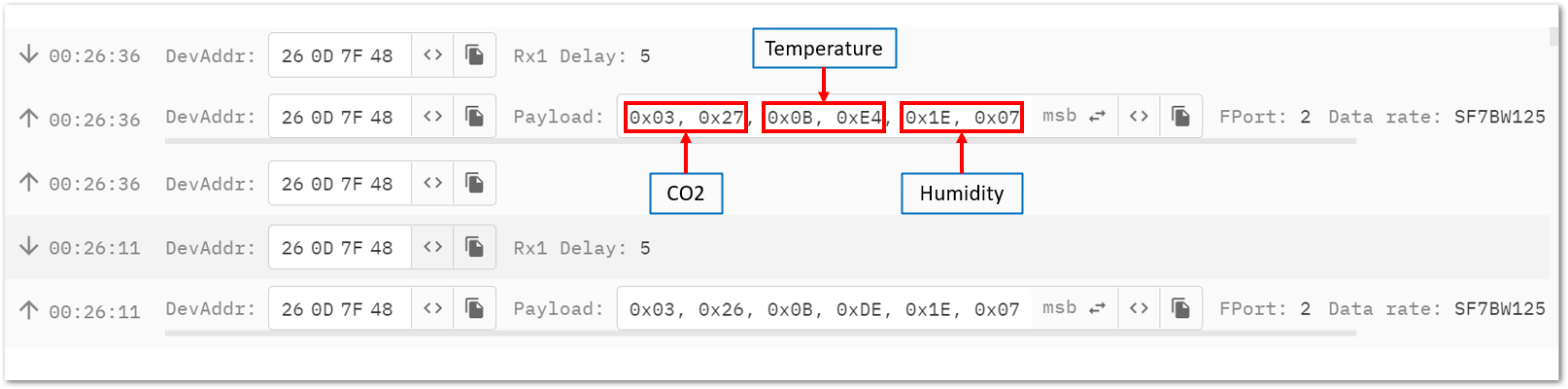
Task: Click the 00:26:11 payload bytes field
Action: (x=824, y=309)
